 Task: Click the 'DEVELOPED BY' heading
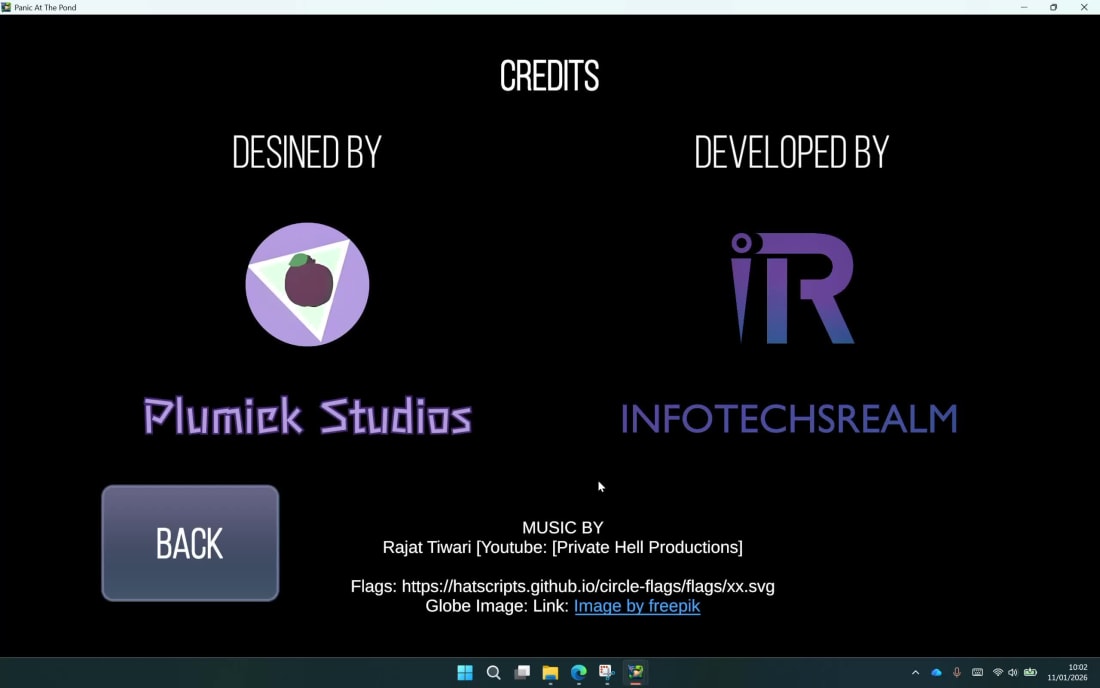coord(791,152)
